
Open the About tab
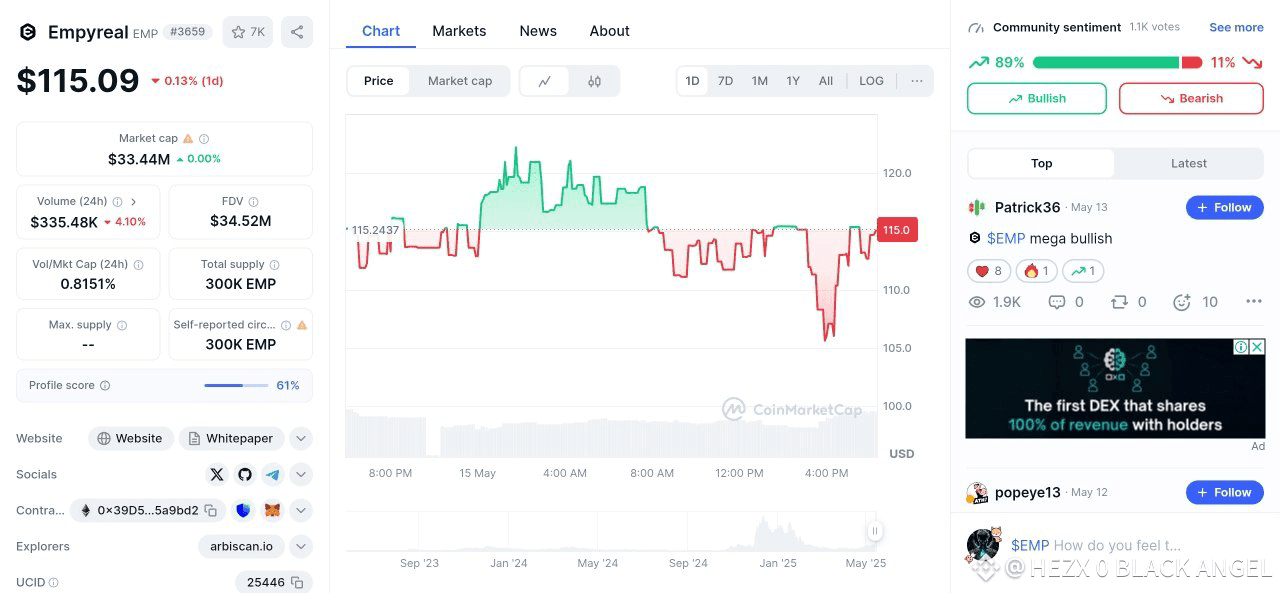609,31
